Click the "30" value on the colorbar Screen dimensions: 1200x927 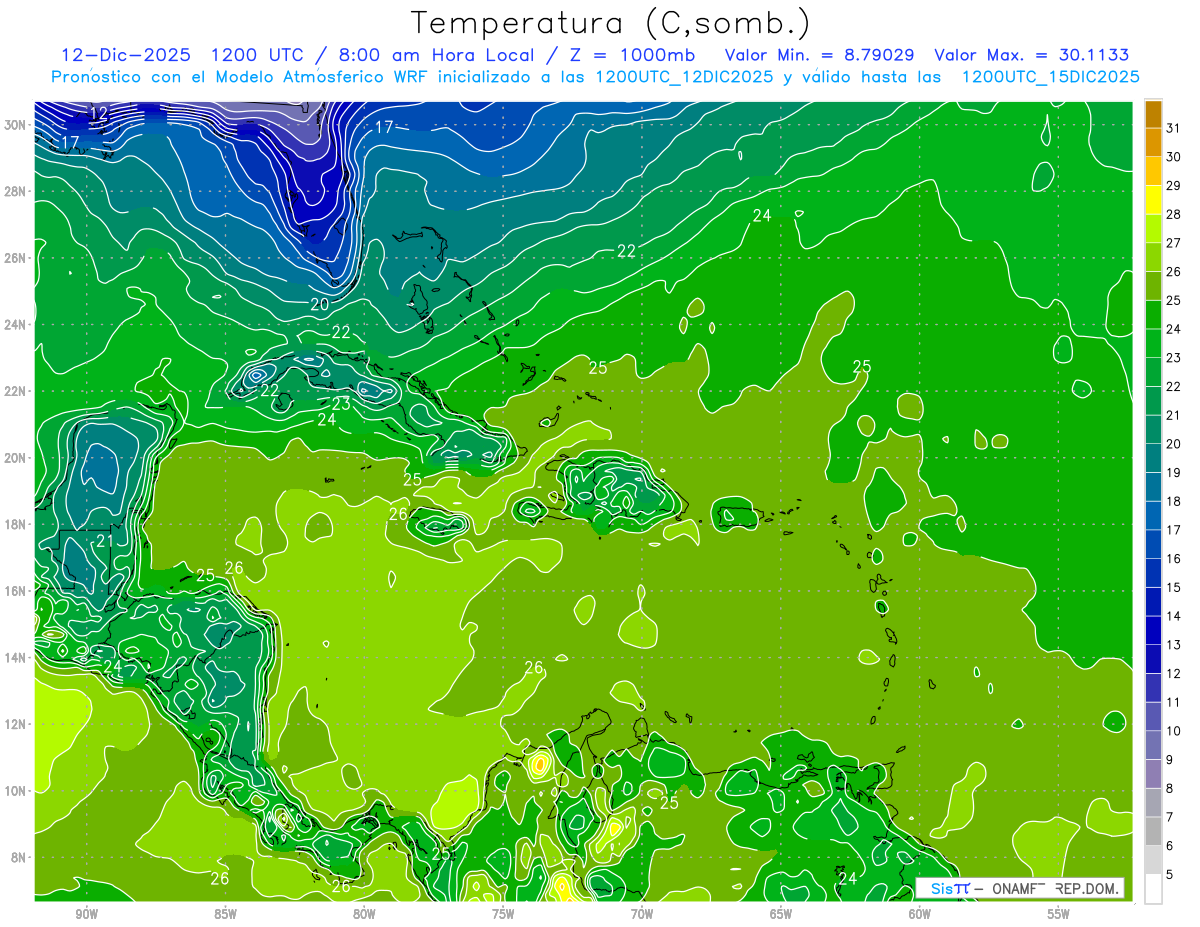click(x=1174, y=157)
